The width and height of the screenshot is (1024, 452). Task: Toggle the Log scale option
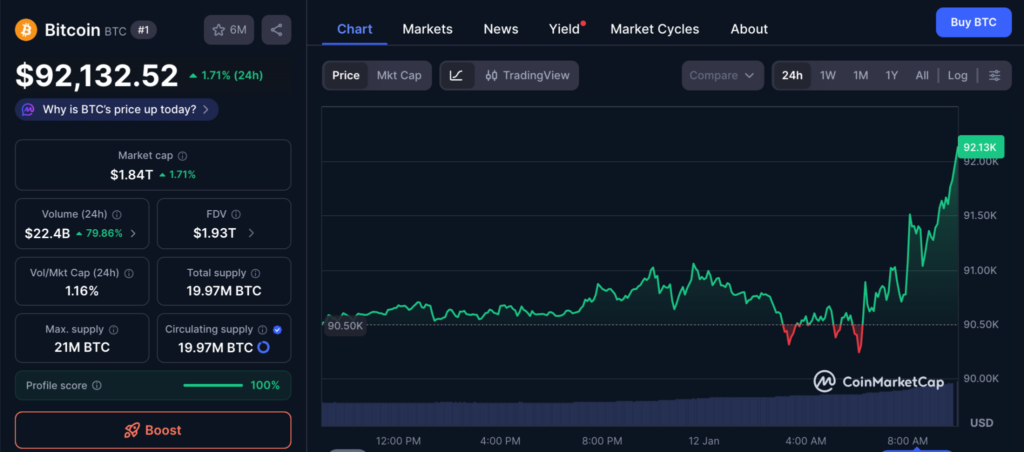coord(957,75)
